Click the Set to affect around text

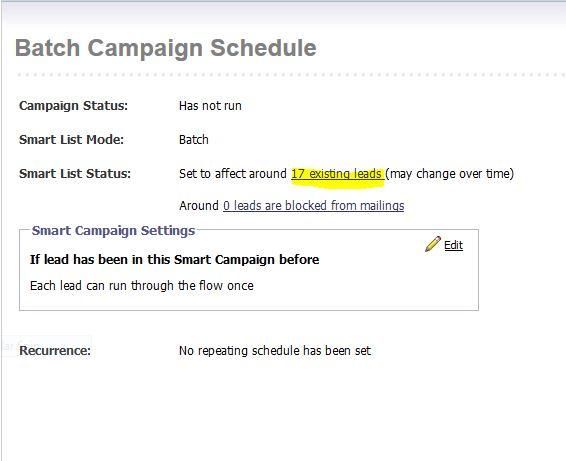point(233,174)
